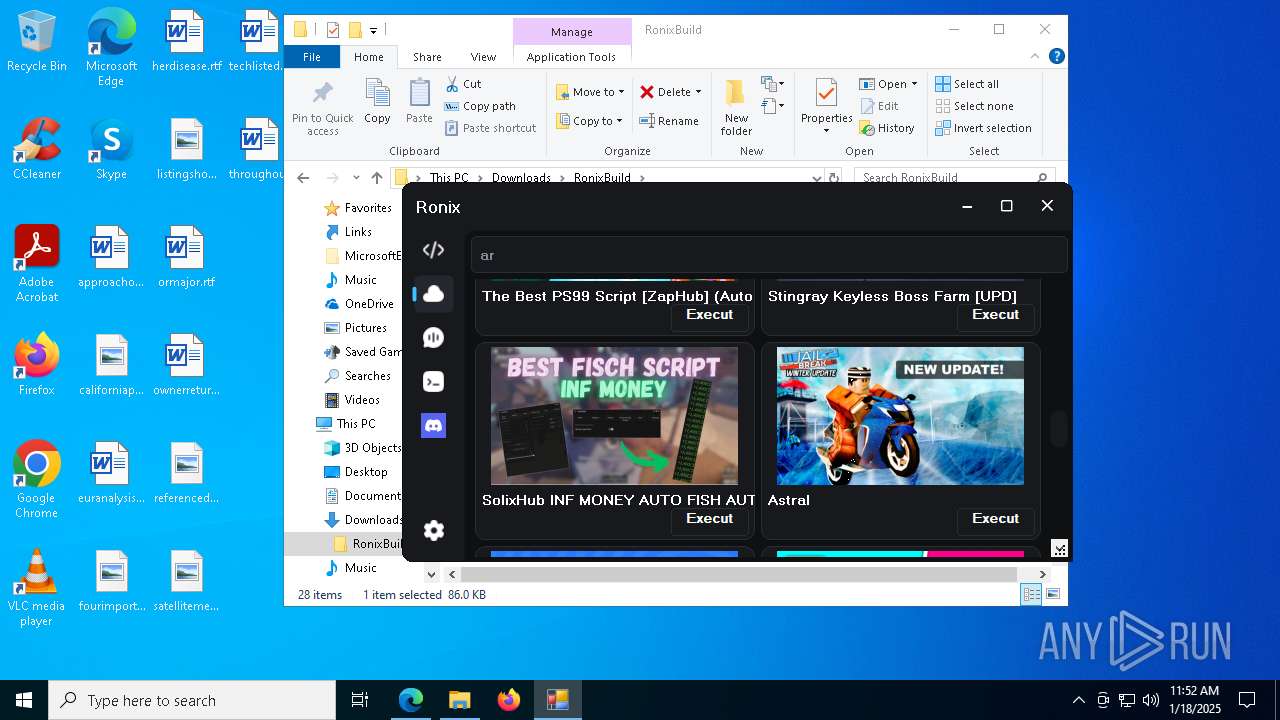Open Microsoft Edge from the taskbar
1280x720 pixels.
(411, 700)
